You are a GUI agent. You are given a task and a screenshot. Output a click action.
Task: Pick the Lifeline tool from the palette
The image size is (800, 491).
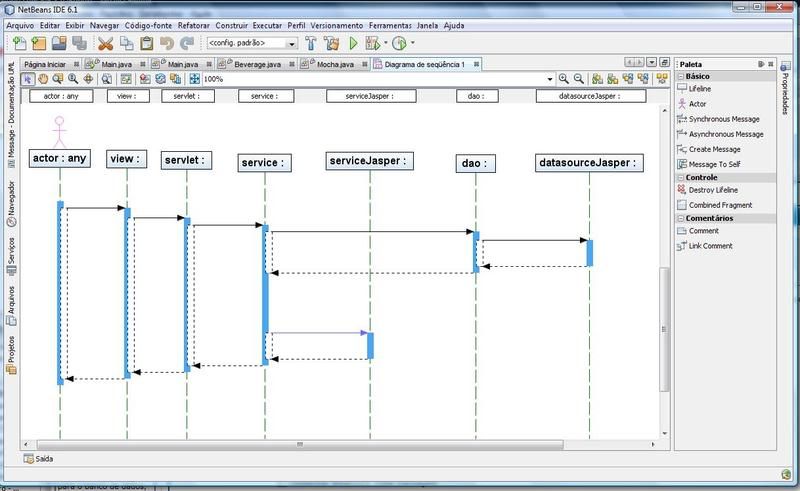coord(700,89)
